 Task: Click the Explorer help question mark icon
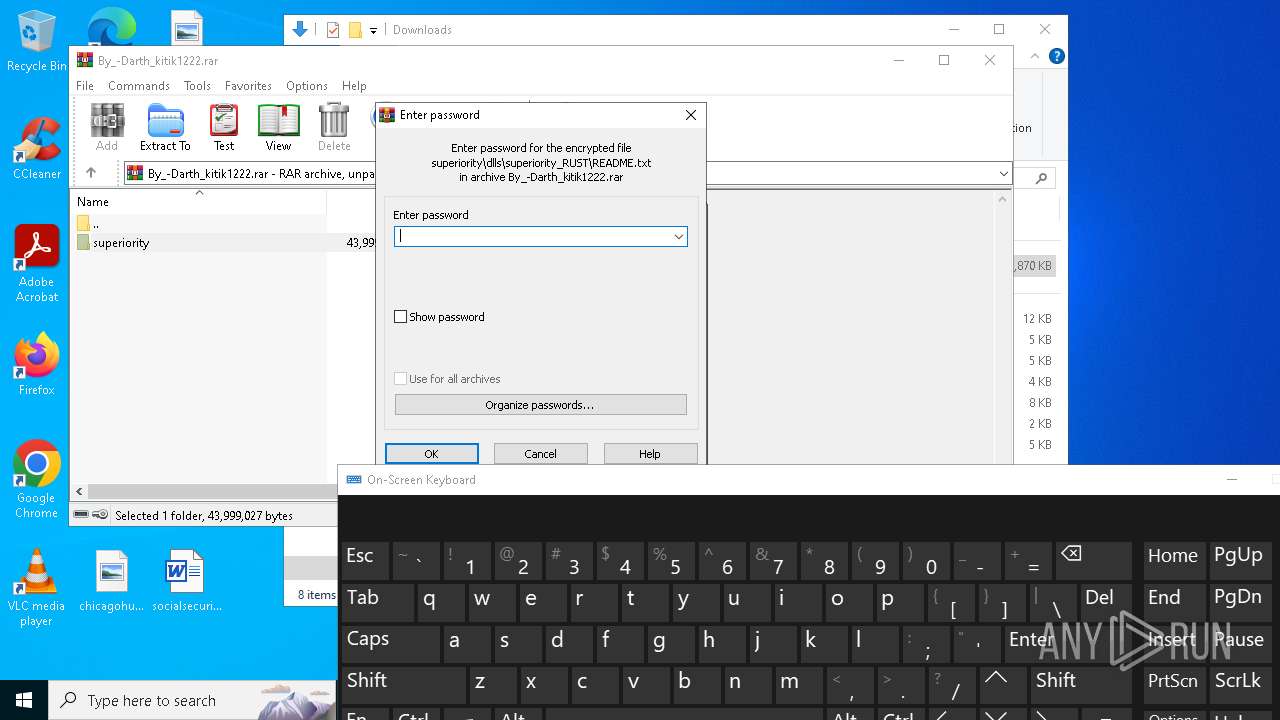1056,56
